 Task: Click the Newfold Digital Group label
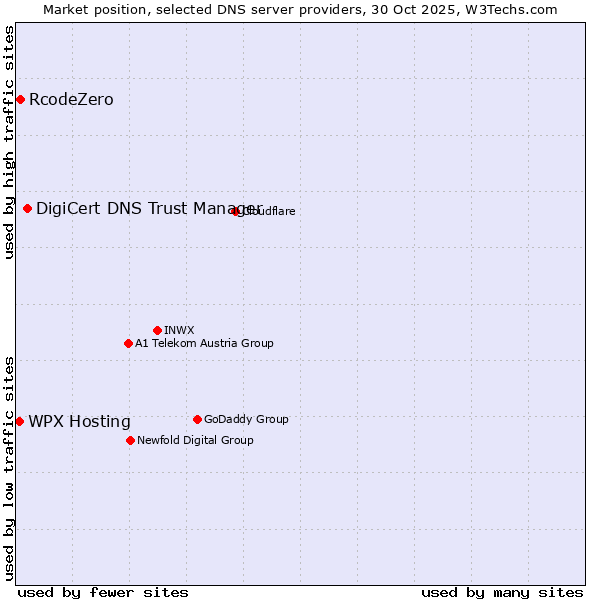195,440
